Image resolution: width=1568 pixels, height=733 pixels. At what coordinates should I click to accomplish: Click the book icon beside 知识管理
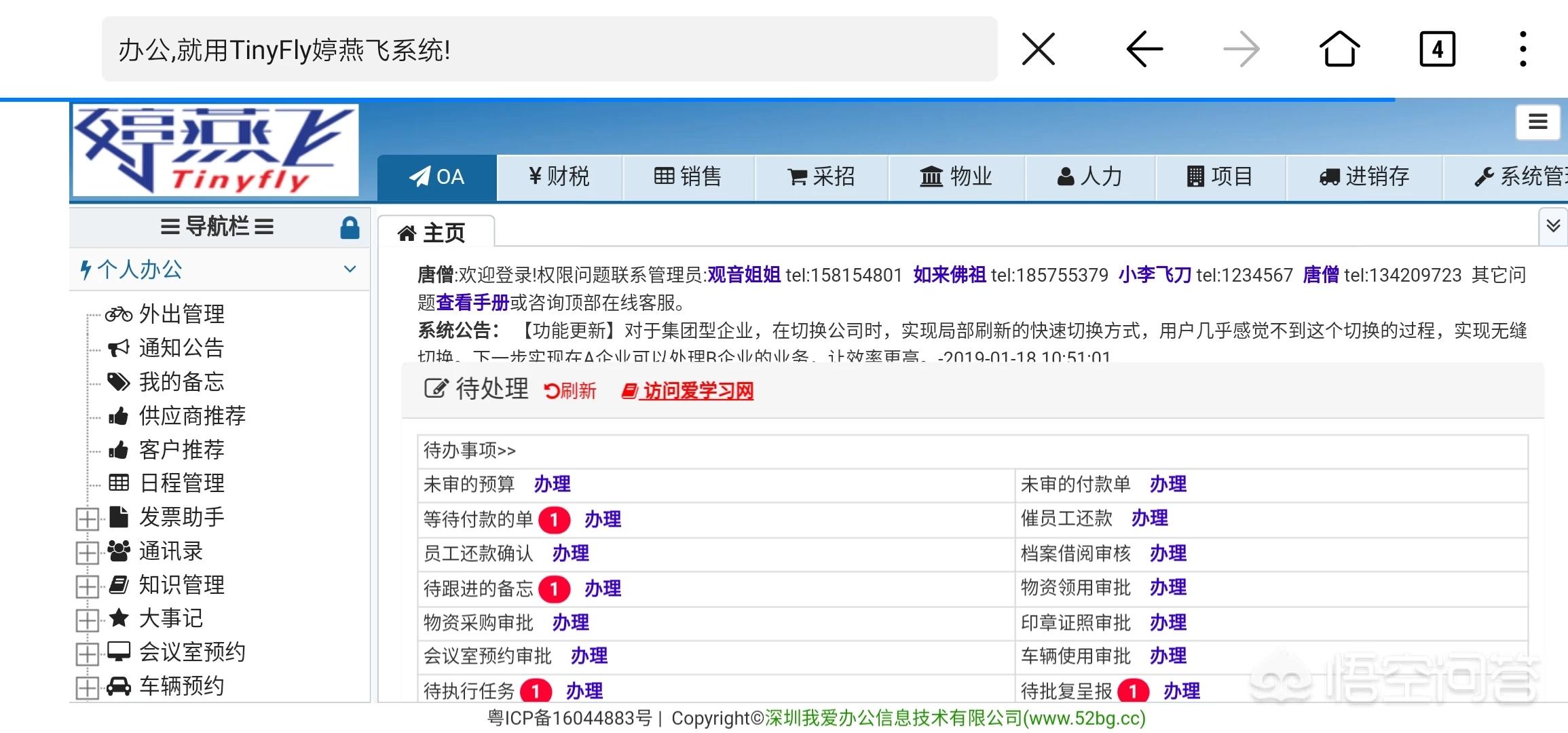[x=119, y=584]
